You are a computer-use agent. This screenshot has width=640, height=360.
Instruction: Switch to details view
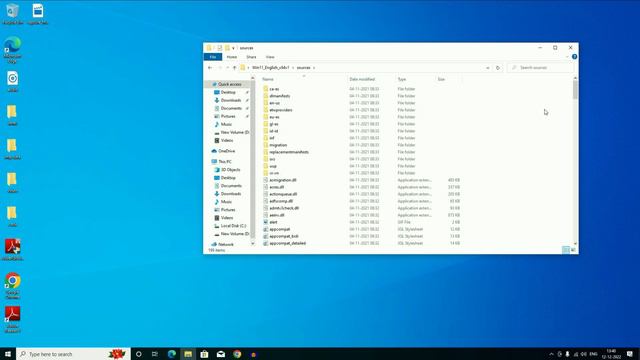566,250
